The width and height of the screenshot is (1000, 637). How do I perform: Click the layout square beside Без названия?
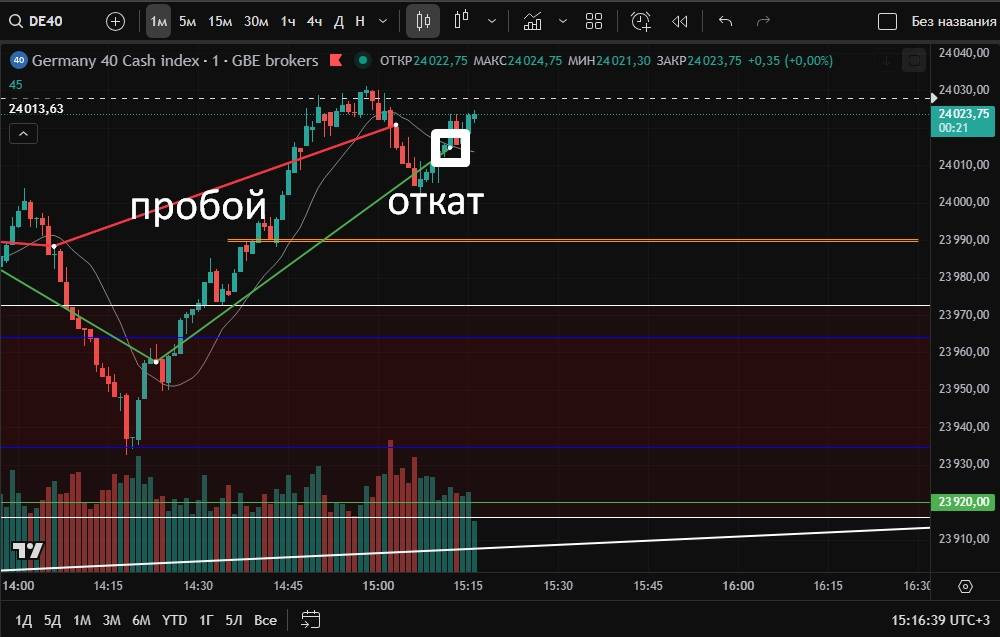tap(886, 21)
